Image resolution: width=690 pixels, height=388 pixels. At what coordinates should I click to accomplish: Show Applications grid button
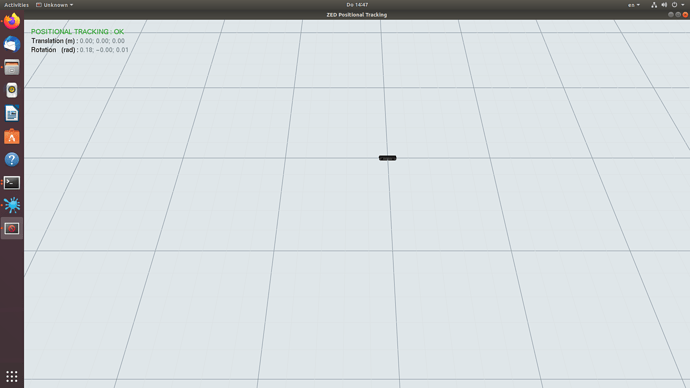(x=12, y=377)
